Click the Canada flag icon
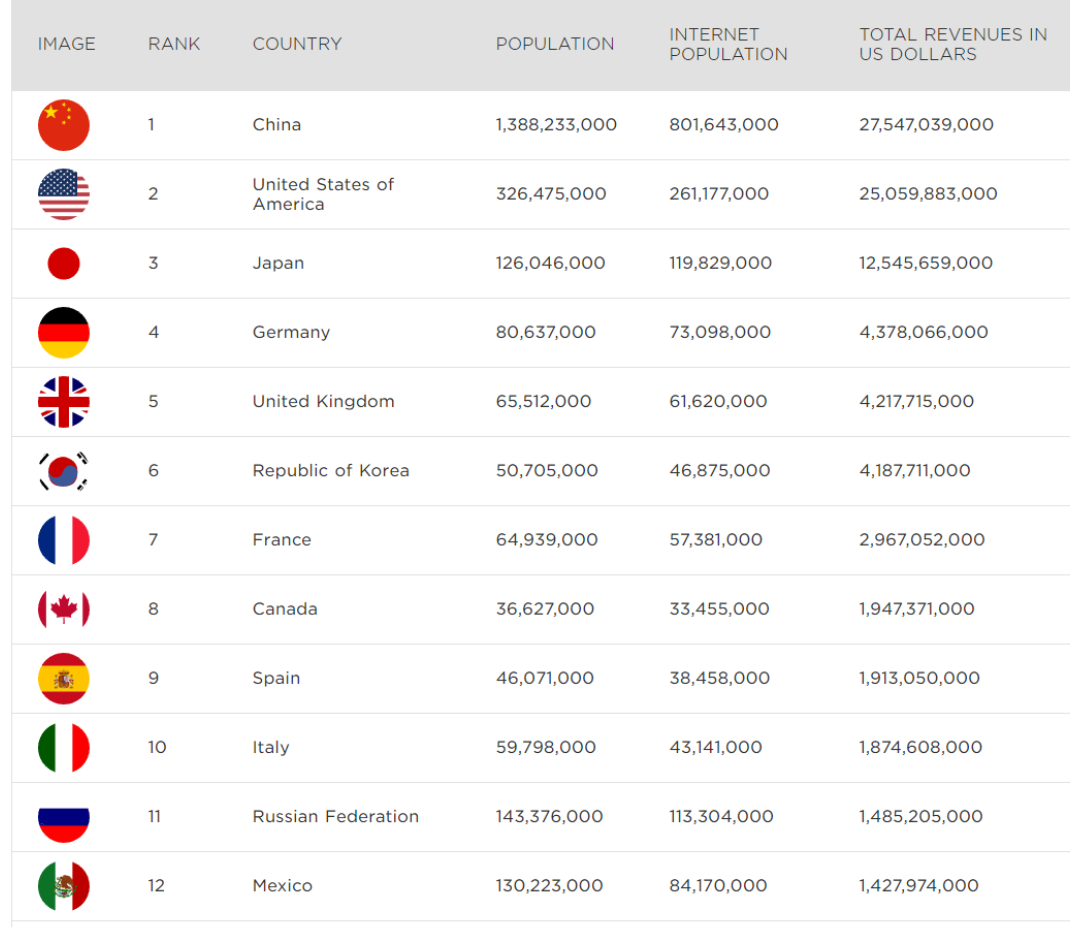Screen dimensions: 1070x927 pos(64,609)
